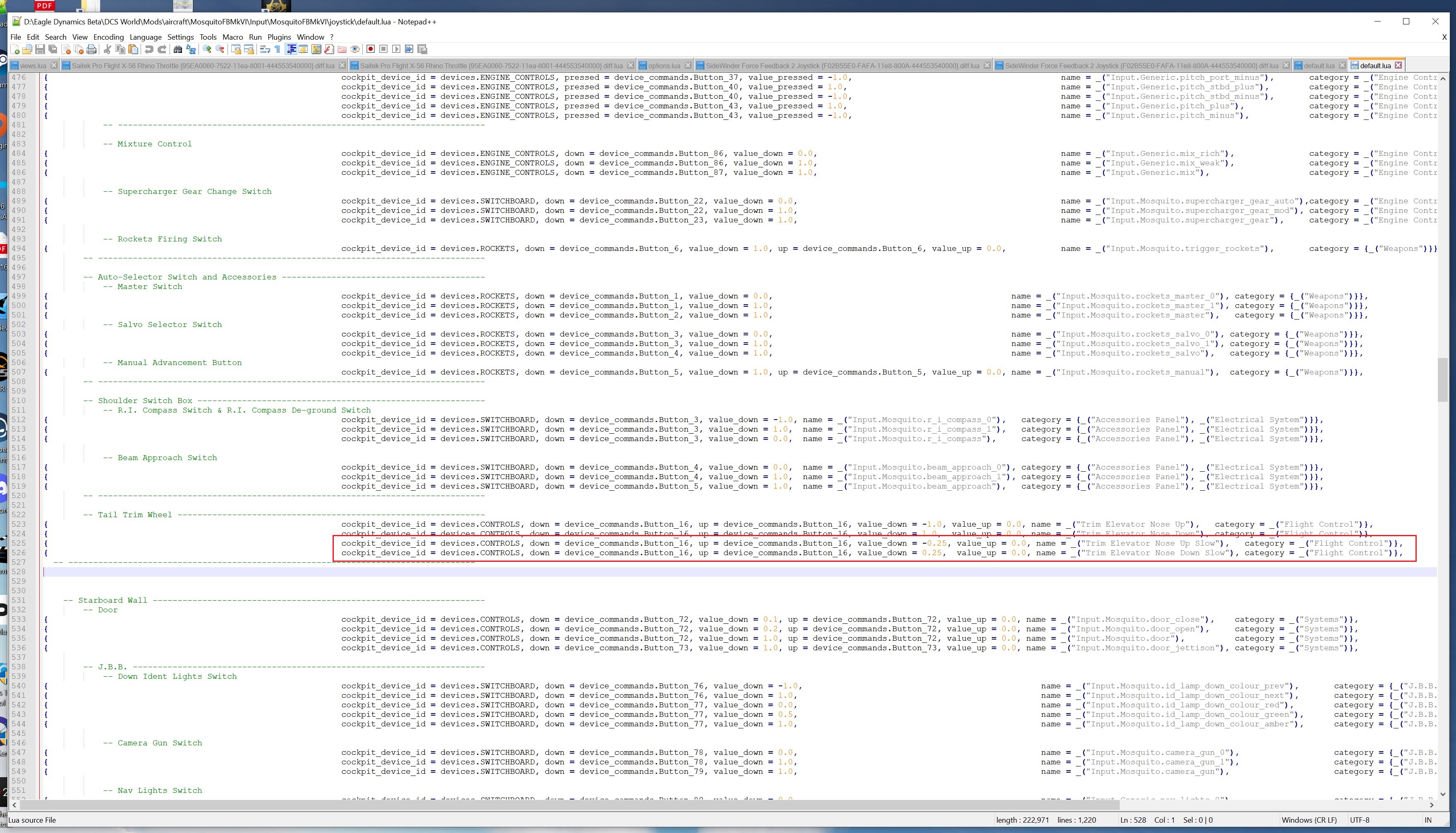Click the Replace toolbar icon
This screenshot has width=1456, height=833.
tap(191, 49)
